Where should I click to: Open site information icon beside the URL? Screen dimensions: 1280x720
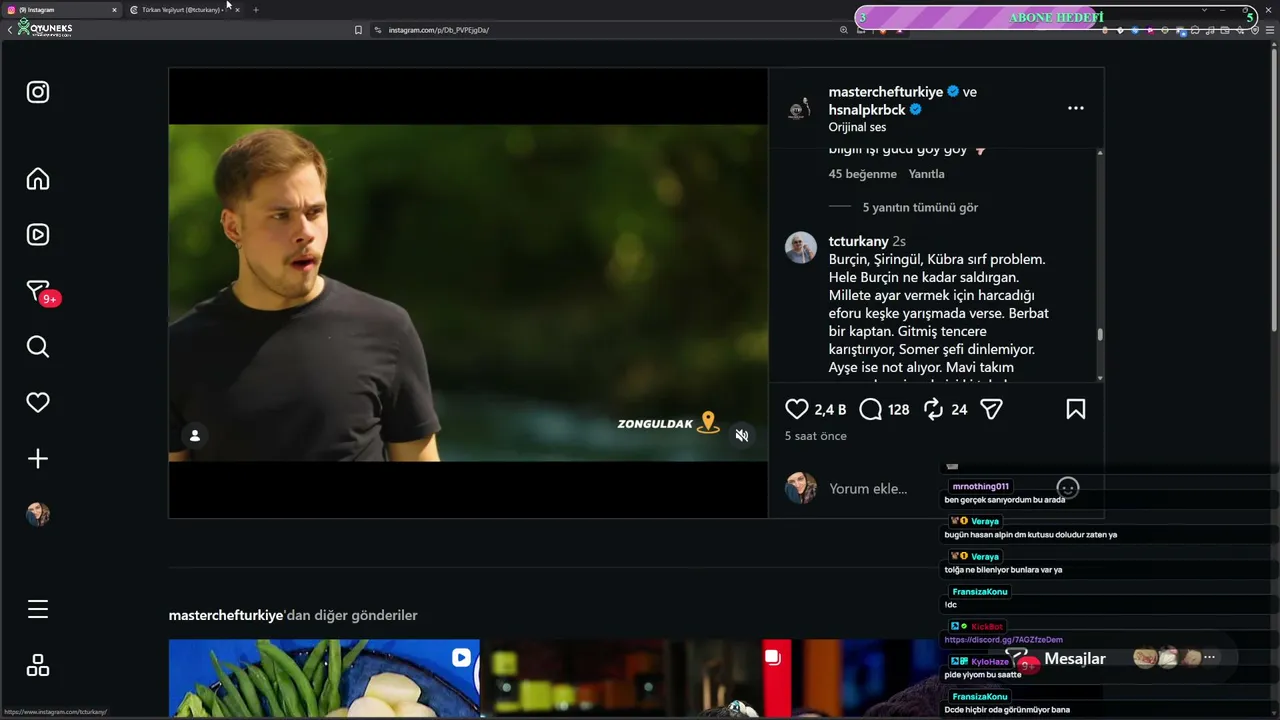(x=378, y=30)
